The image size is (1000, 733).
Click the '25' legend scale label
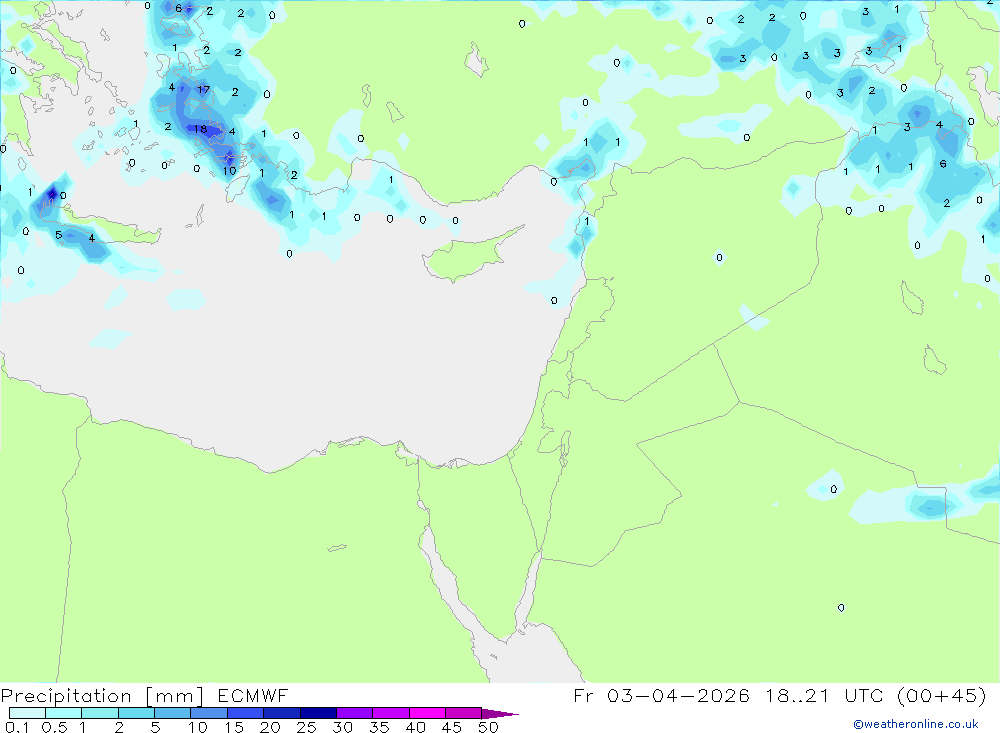306,727
